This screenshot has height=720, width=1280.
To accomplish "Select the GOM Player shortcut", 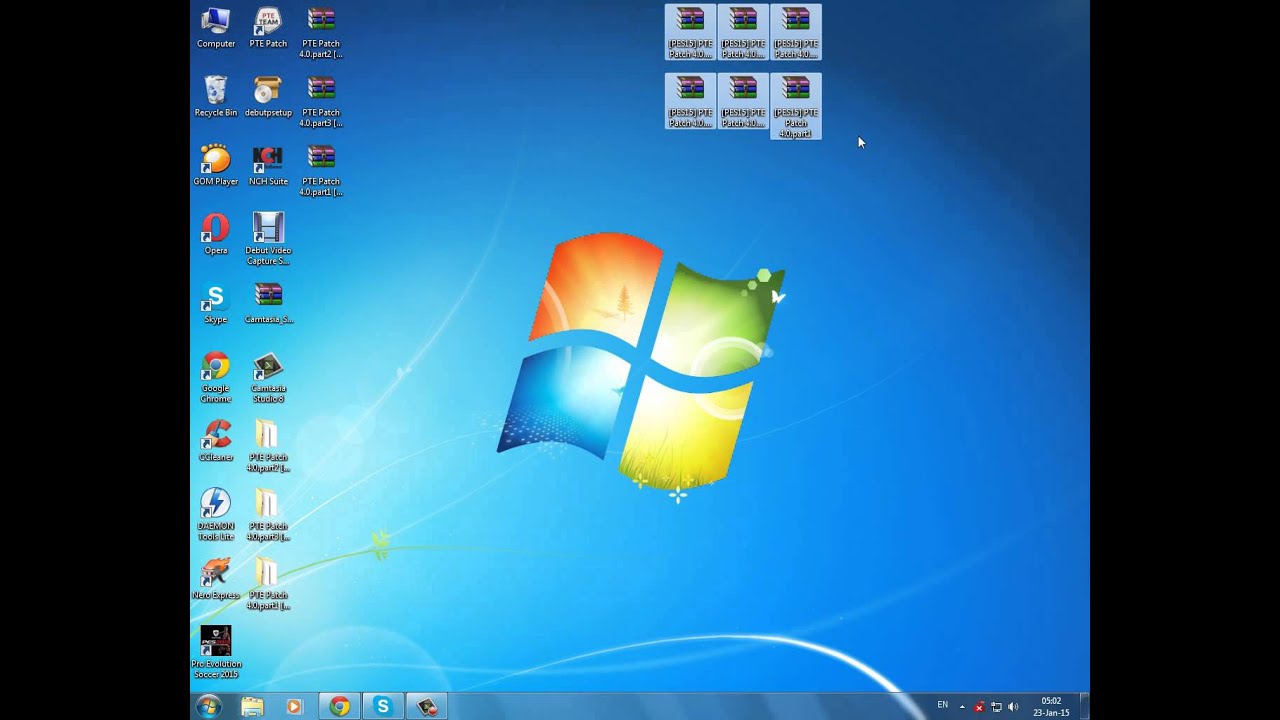I will pos(216,166).
